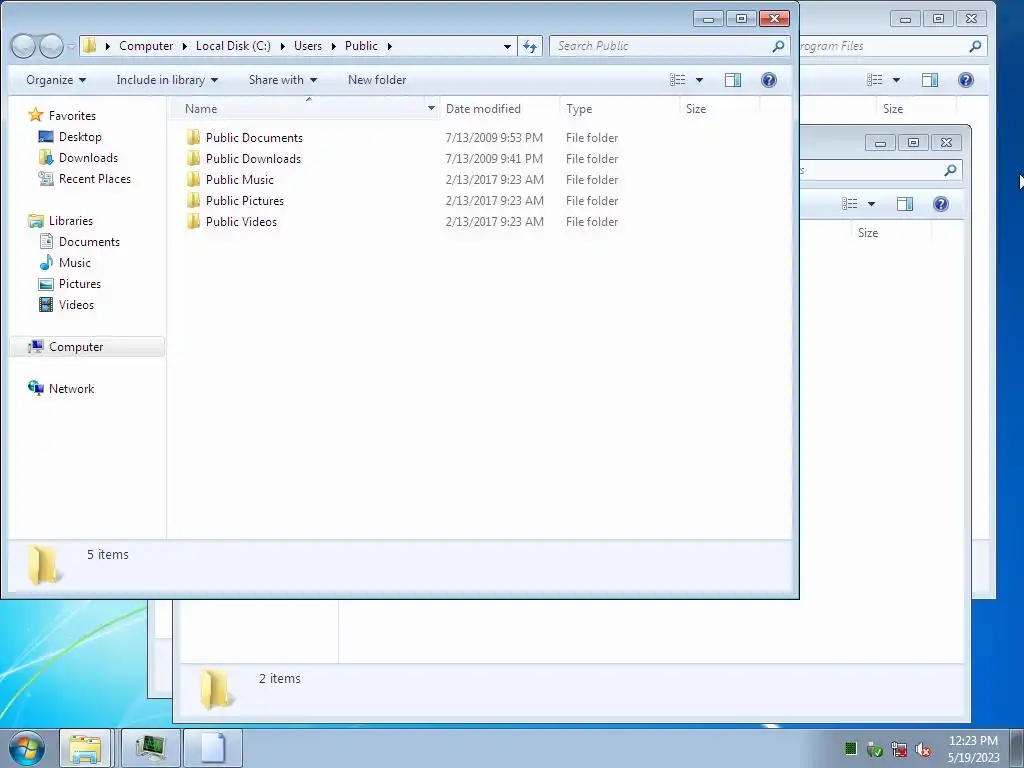This screenshot has height=768, width=1024.
Task: Click the Windows Start button
Action: [27, 748]
